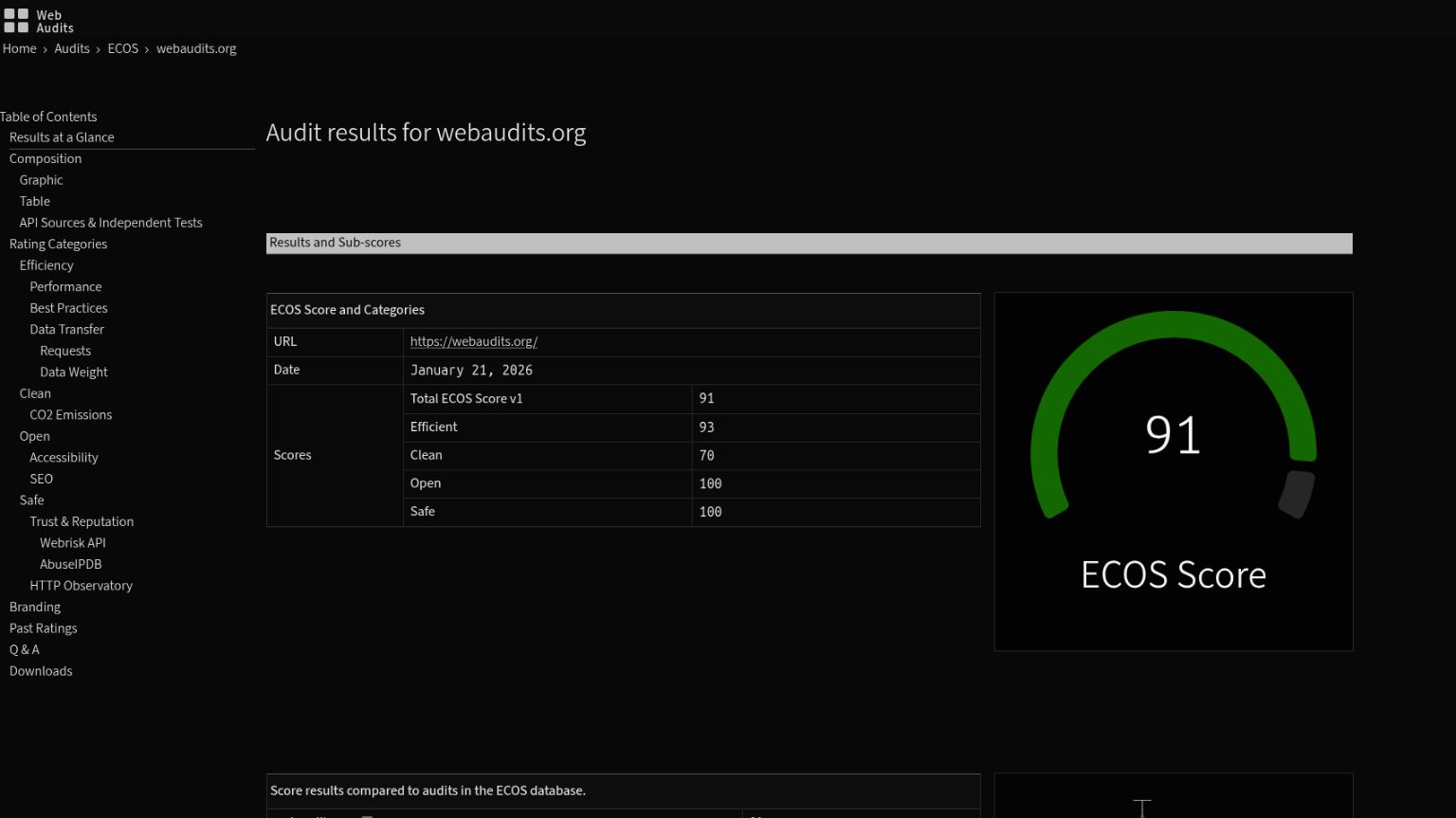Select Past Ratings in the sidebar
This screenshot has width=1456, height=818.
(x=43, y=627)
